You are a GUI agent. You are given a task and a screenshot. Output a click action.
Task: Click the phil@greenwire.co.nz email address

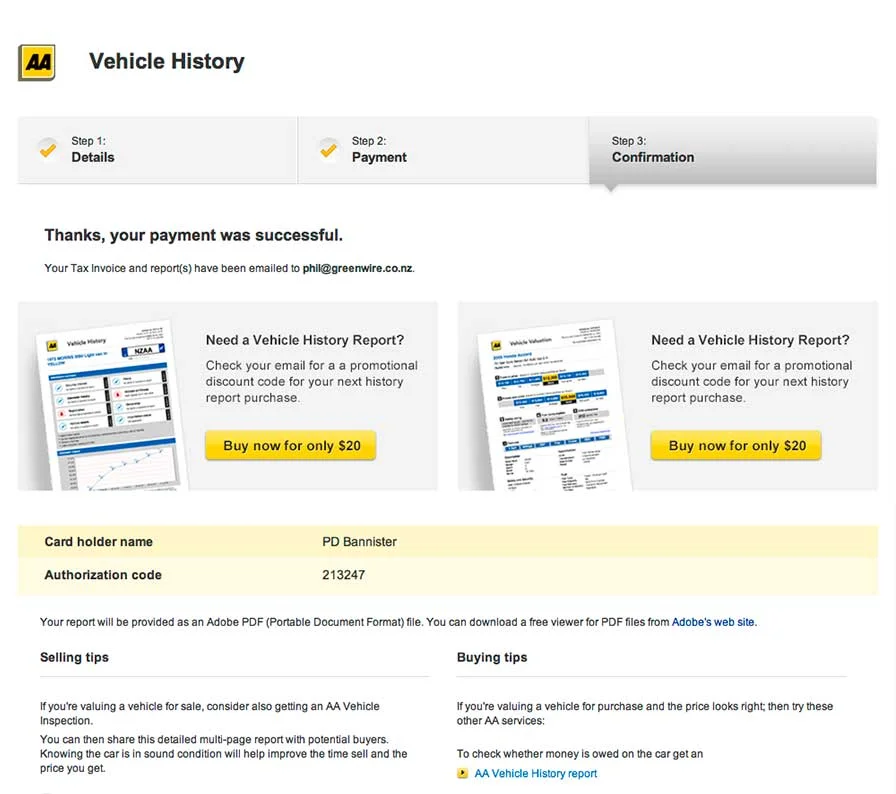(x=357, y=268)
